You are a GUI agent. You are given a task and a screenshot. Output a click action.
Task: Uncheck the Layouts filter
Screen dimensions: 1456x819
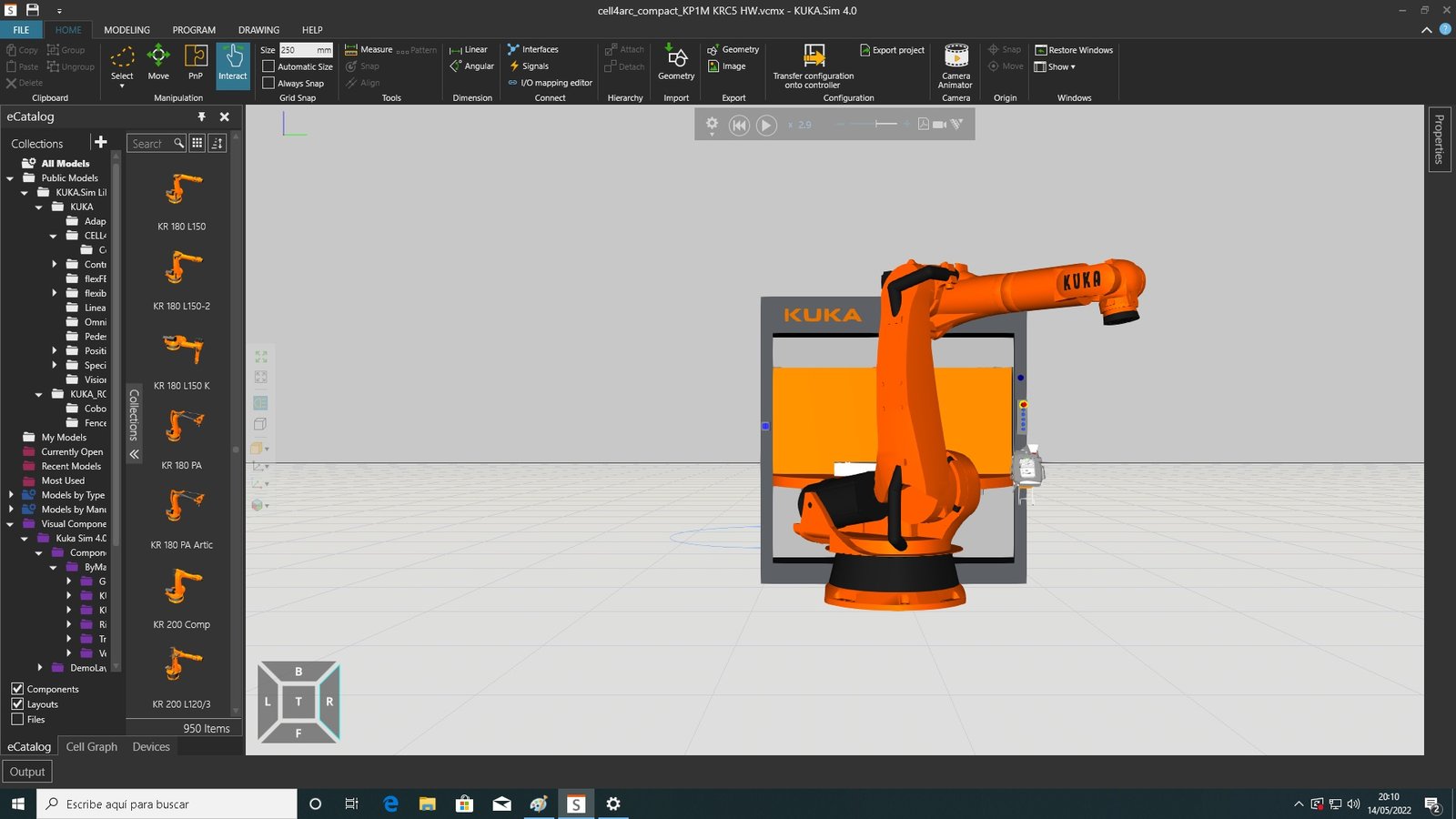tap(17, 704)
